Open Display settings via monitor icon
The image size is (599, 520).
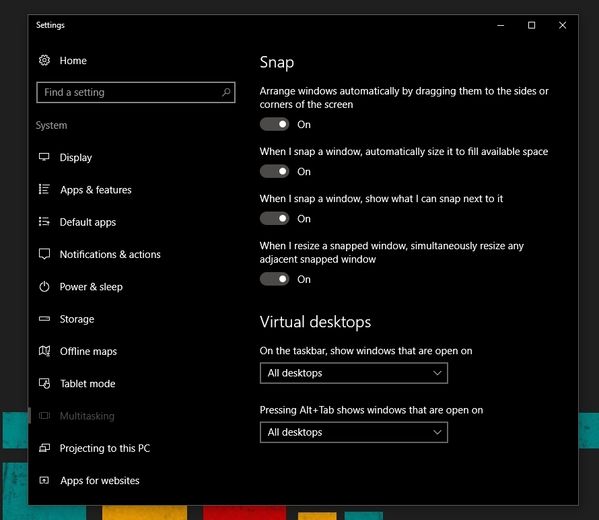[x=44, y=157]
